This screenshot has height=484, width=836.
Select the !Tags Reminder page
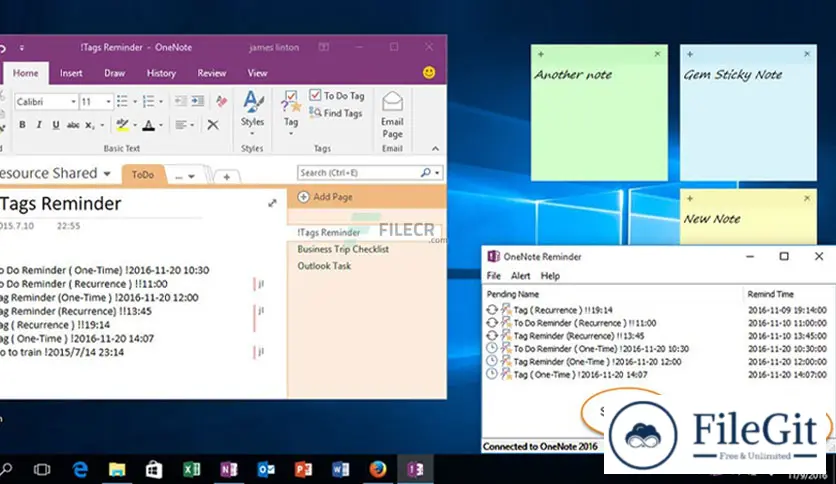[x=329, y=232]
